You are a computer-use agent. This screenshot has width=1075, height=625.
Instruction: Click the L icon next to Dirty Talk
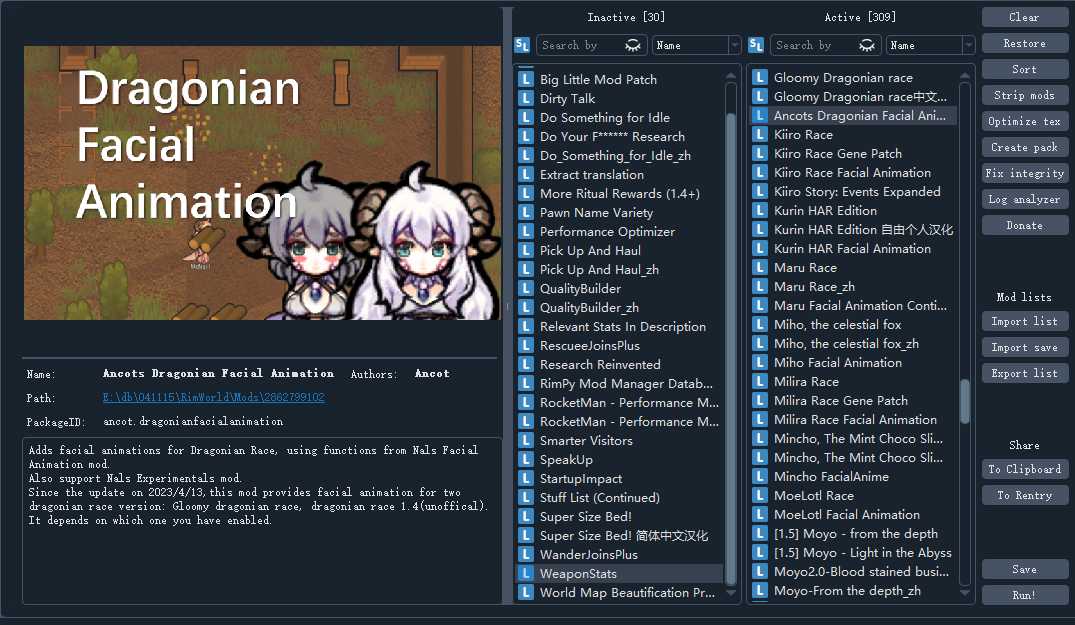[526, 98]
